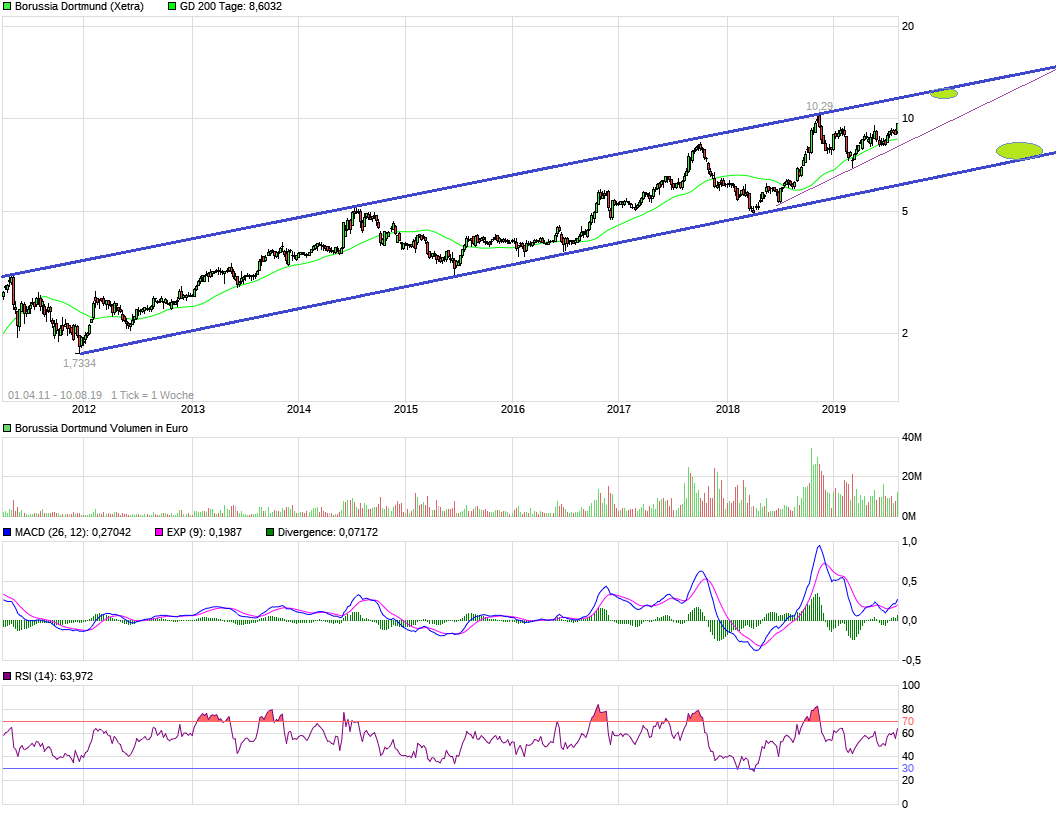
Task: Click the 2018 year label on time axis
Action: click(x=727, y=409)
